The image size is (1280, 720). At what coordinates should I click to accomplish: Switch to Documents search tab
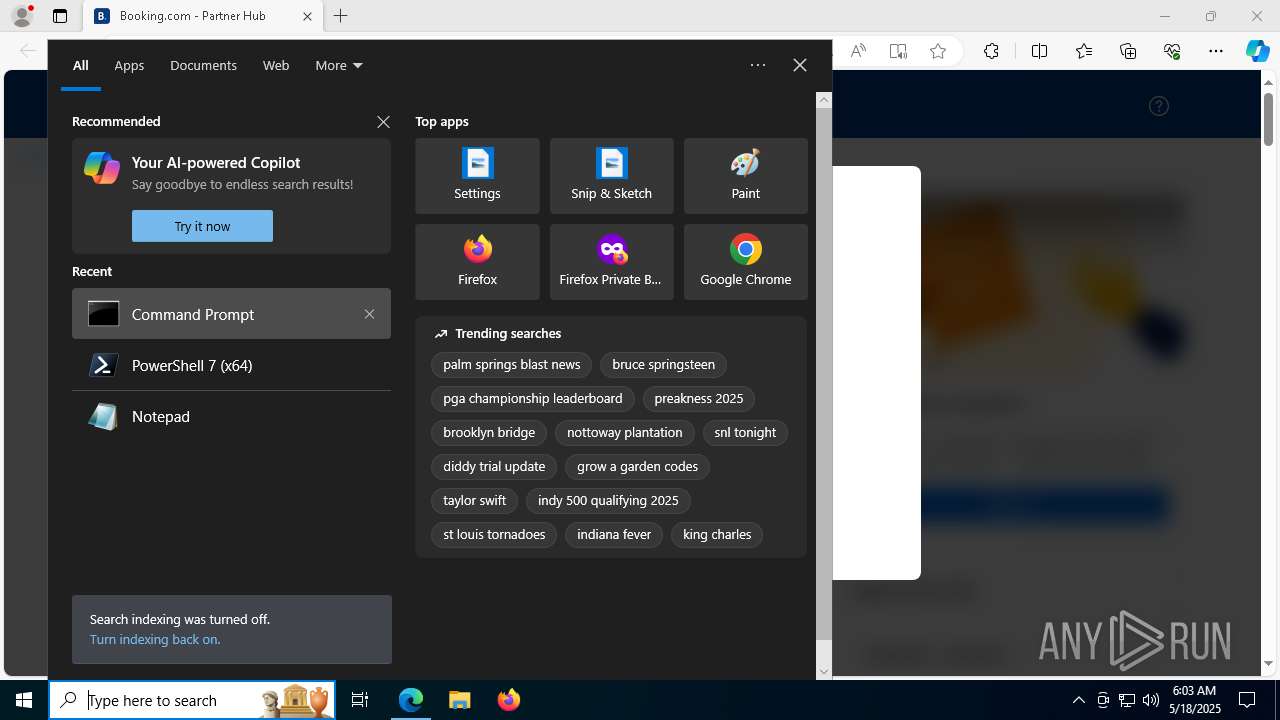pos(203,65)
